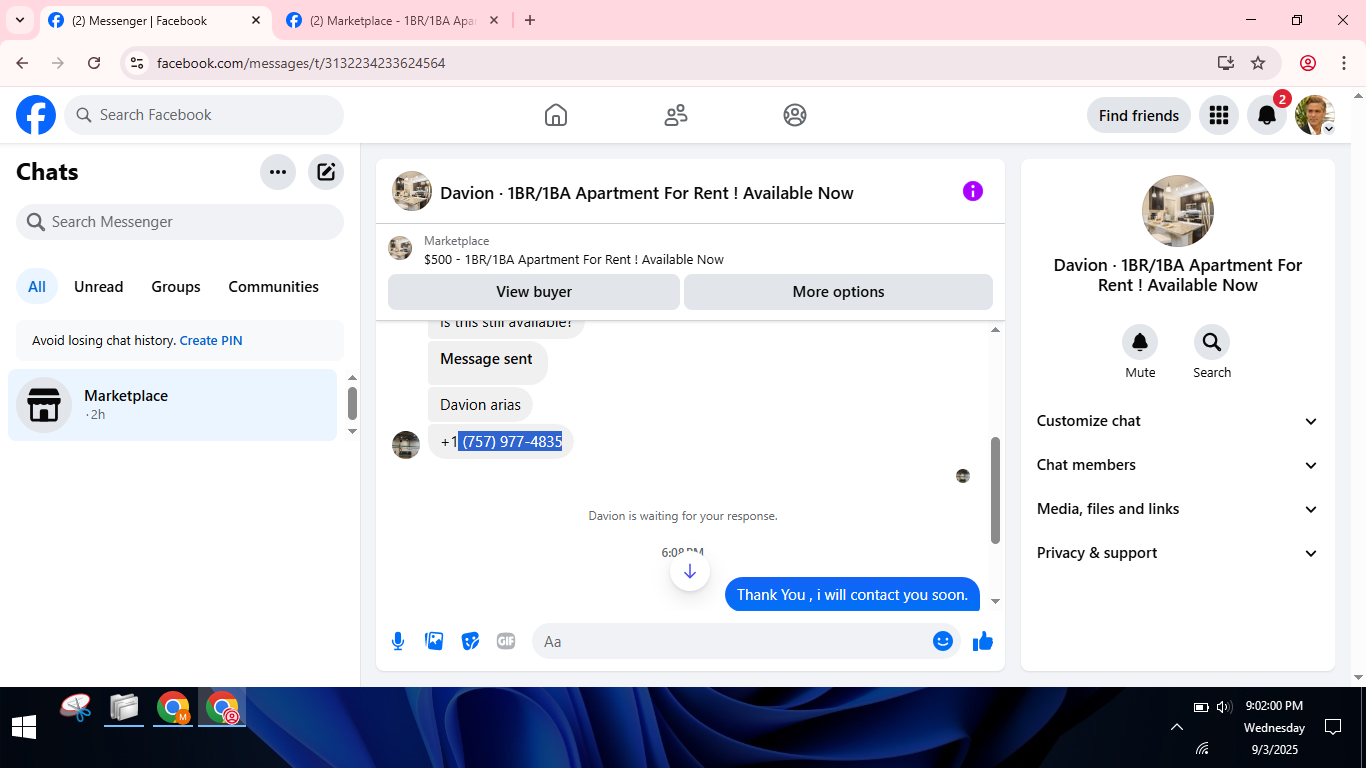This screenshot has height=768, width=1366.
Task: Click the Message sent bubble
Action: [x=488, y=362]
